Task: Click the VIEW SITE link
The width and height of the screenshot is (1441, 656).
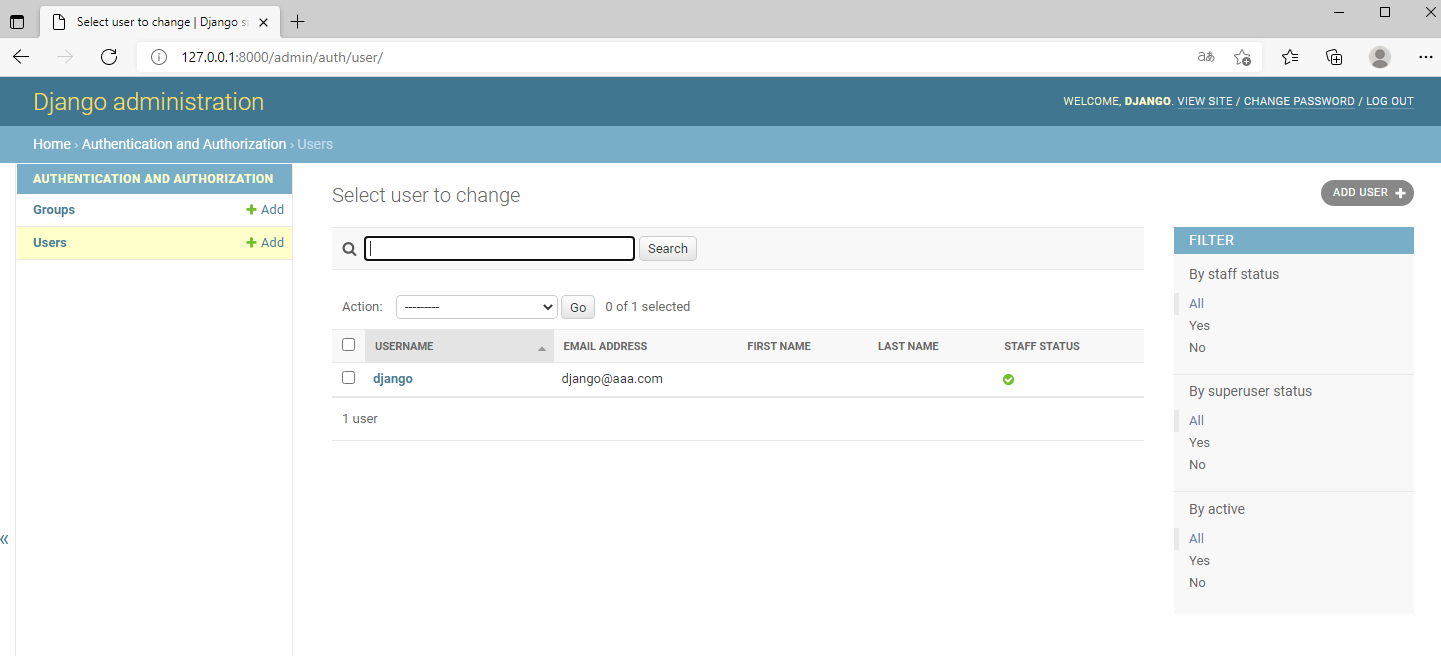Action: pyautogui.click(x=1205, y=102)
